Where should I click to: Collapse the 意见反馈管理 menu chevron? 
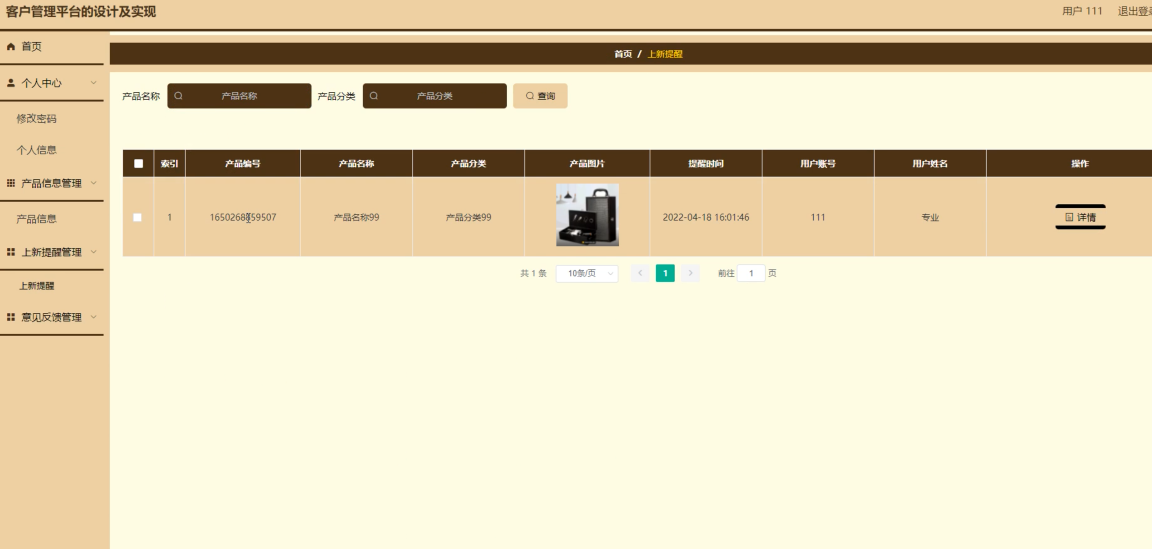[94, 317]
